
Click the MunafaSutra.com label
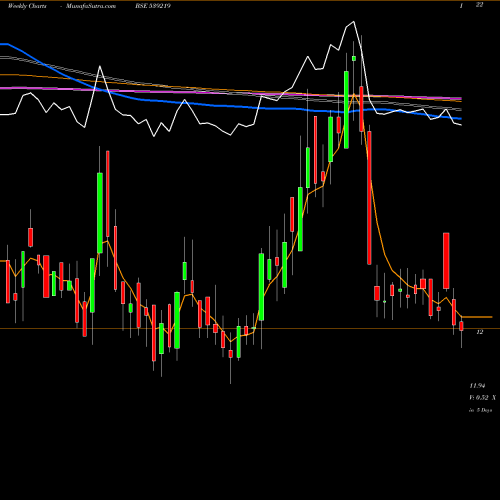(x=91, y=6)
